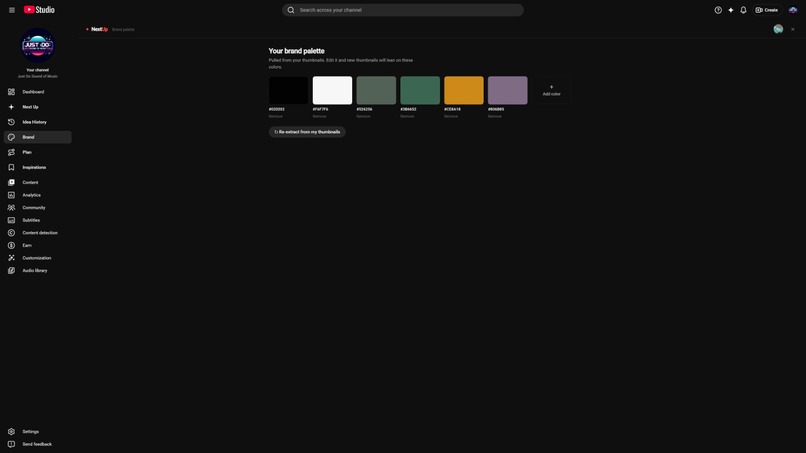Click the Your channel label under avatar
The height and width of the screenshot is (453, 806).
(x=38, y=70)
